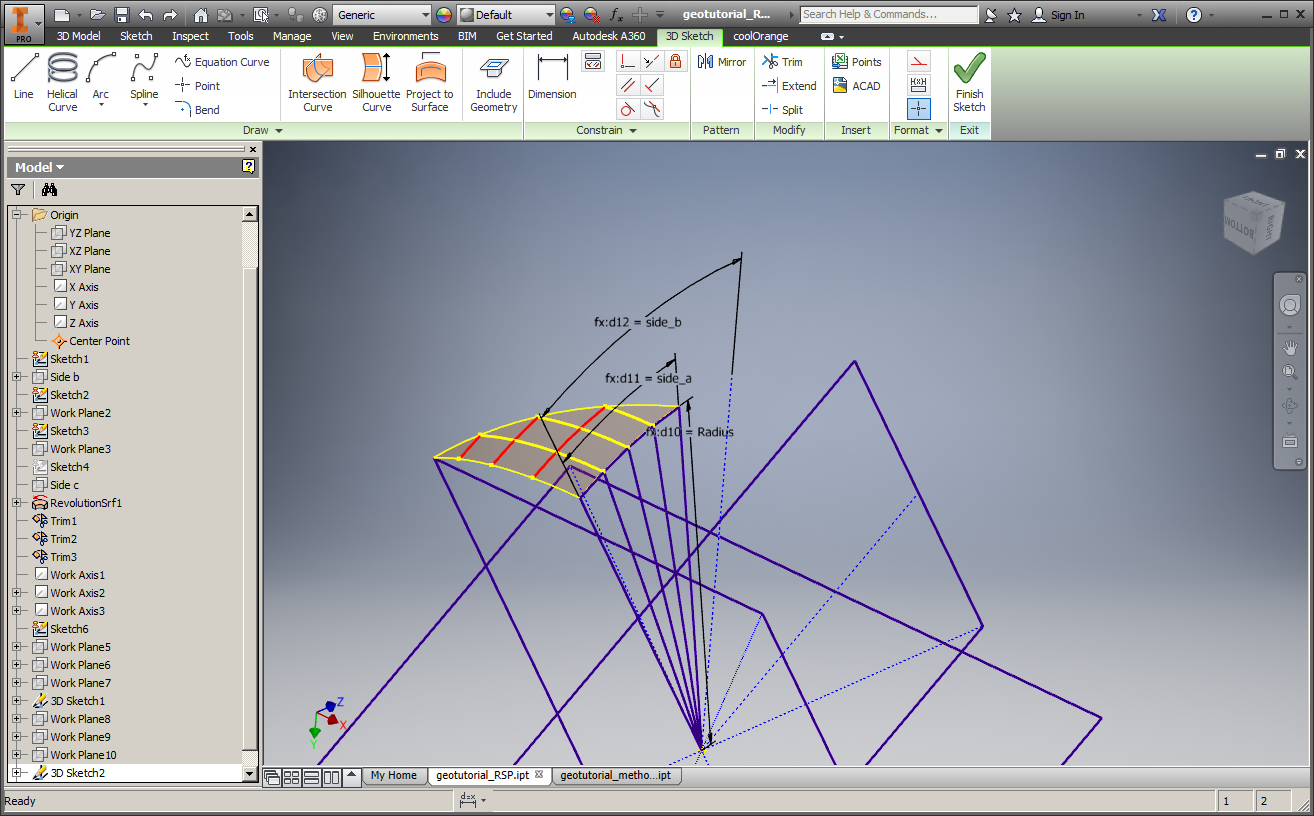Open the Manage ribbon tab

click(x=292, y=36)
